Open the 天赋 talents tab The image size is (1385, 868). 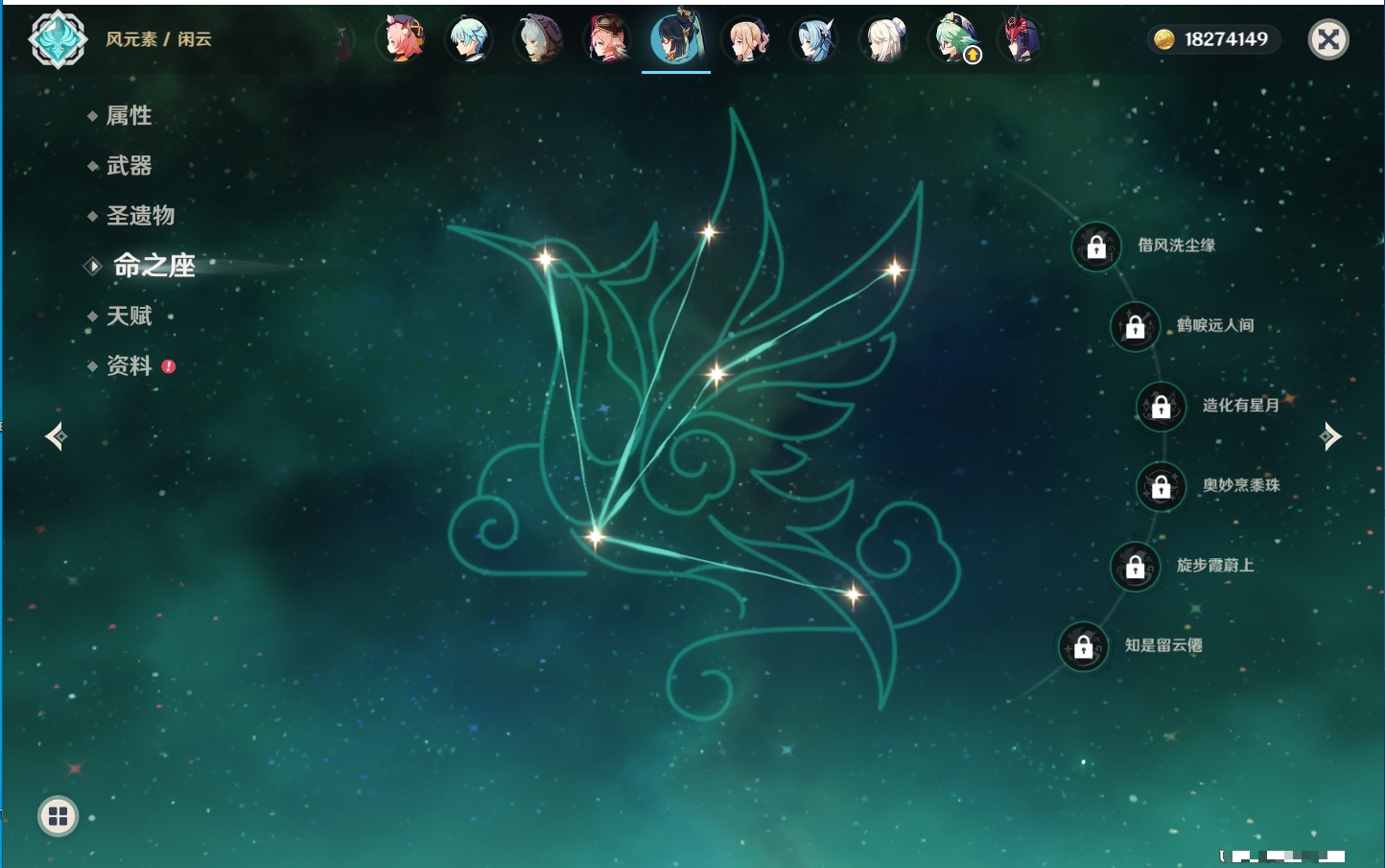pyautogui.click(x=129, y=316)
